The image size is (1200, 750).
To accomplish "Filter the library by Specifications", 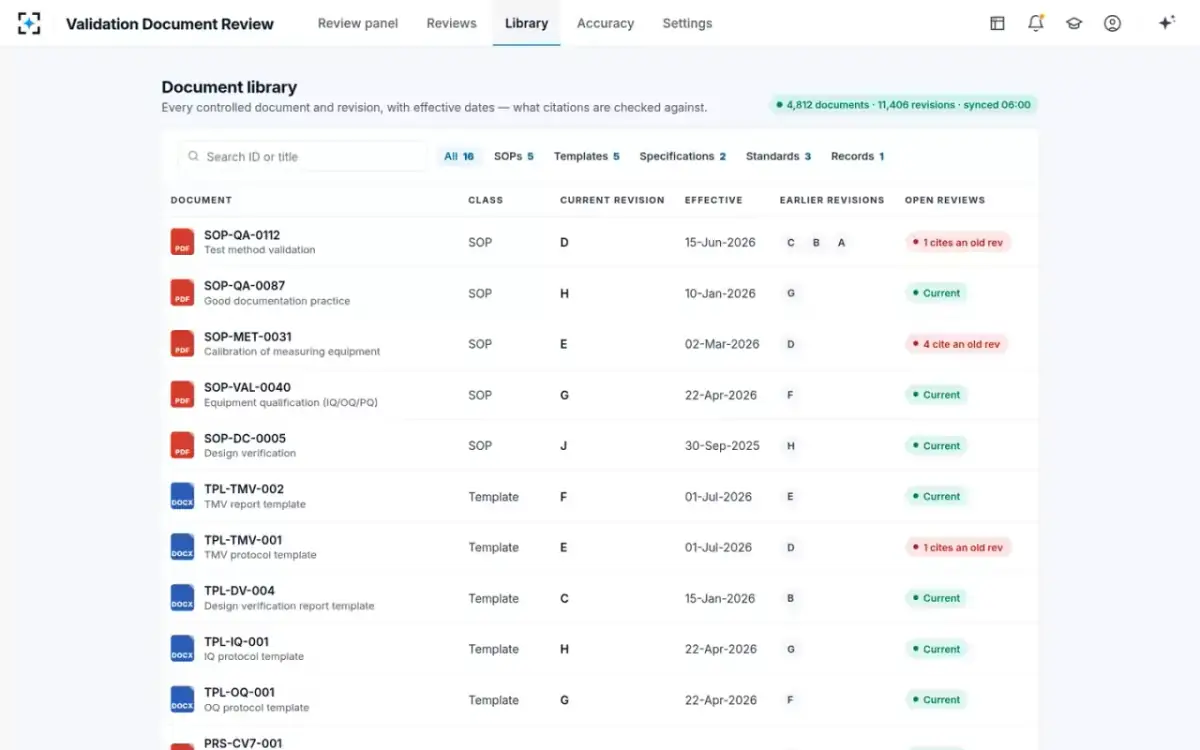I will click(x=683, y=156).
